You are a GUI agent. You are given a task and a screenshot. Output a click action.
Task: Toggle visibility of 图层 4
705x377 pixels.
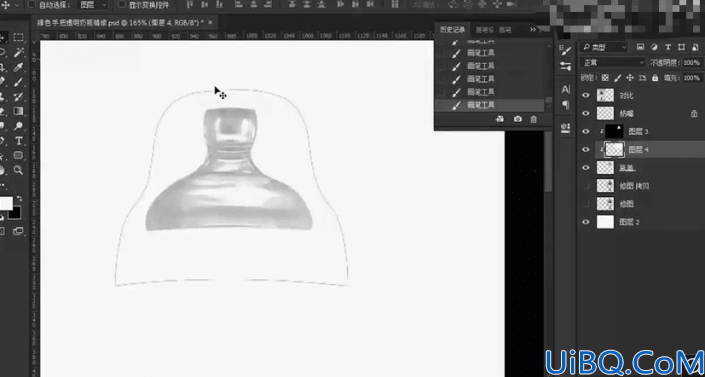click(585, 149)
